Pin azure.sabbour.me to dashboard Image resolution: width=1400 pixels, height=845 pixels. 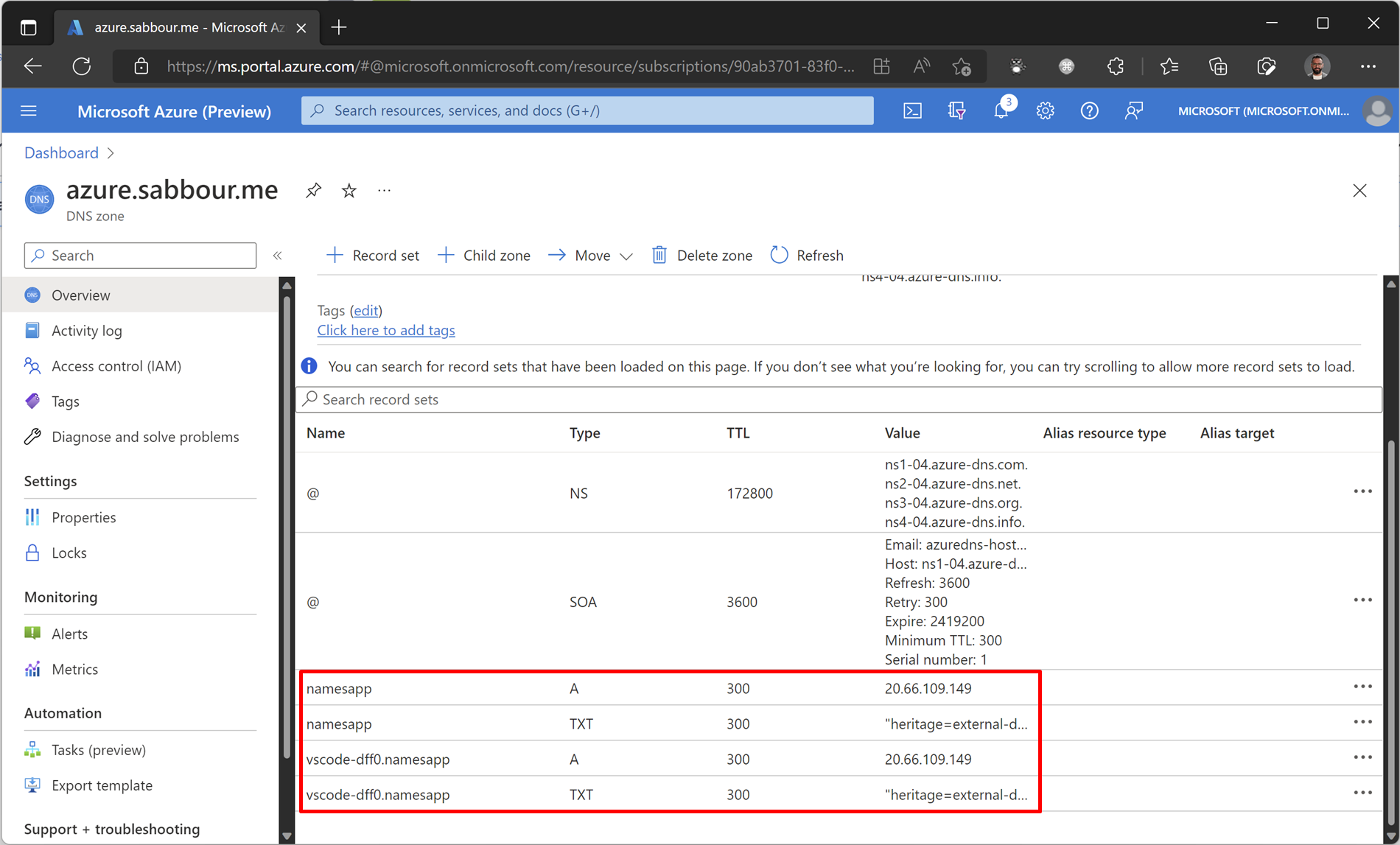(x=313, y=191)
